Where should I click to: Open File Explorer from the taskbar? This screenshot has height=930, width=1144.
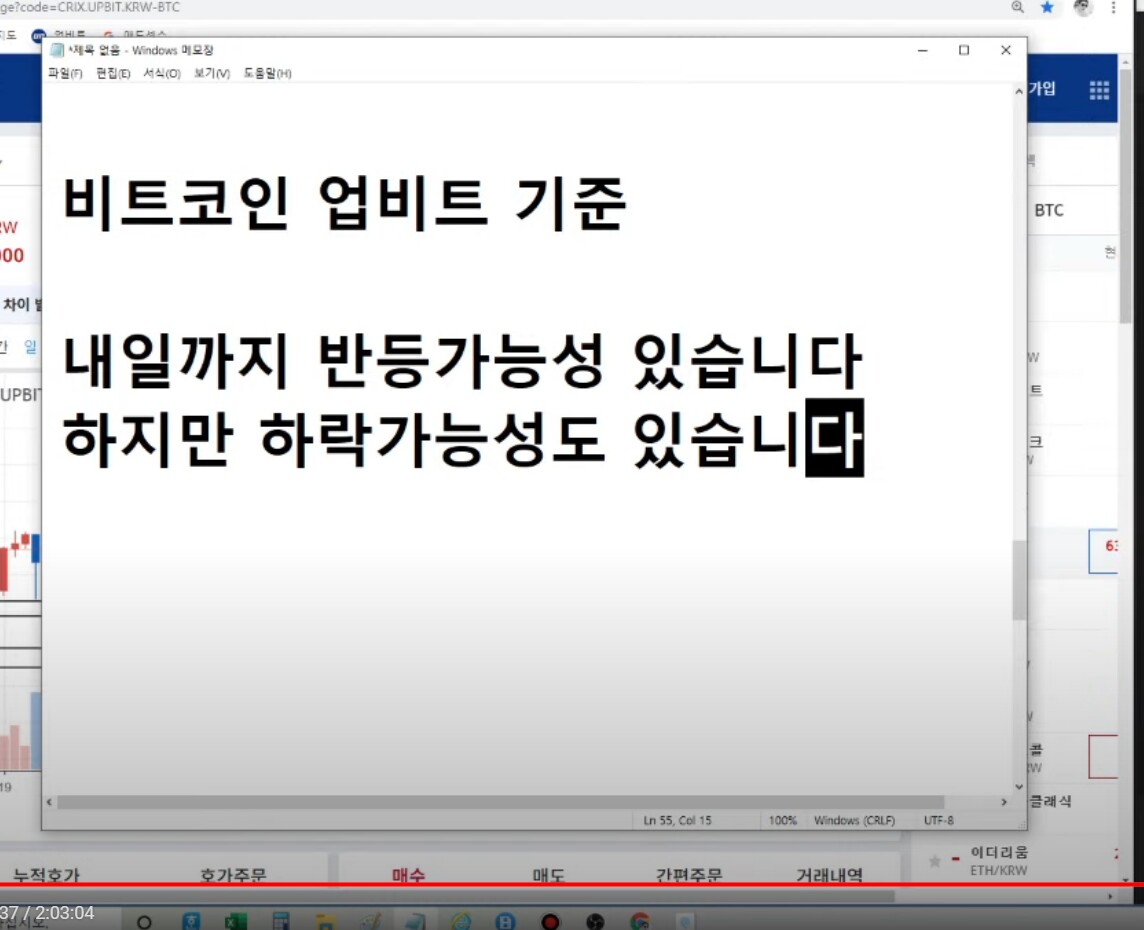coord(326,922)
